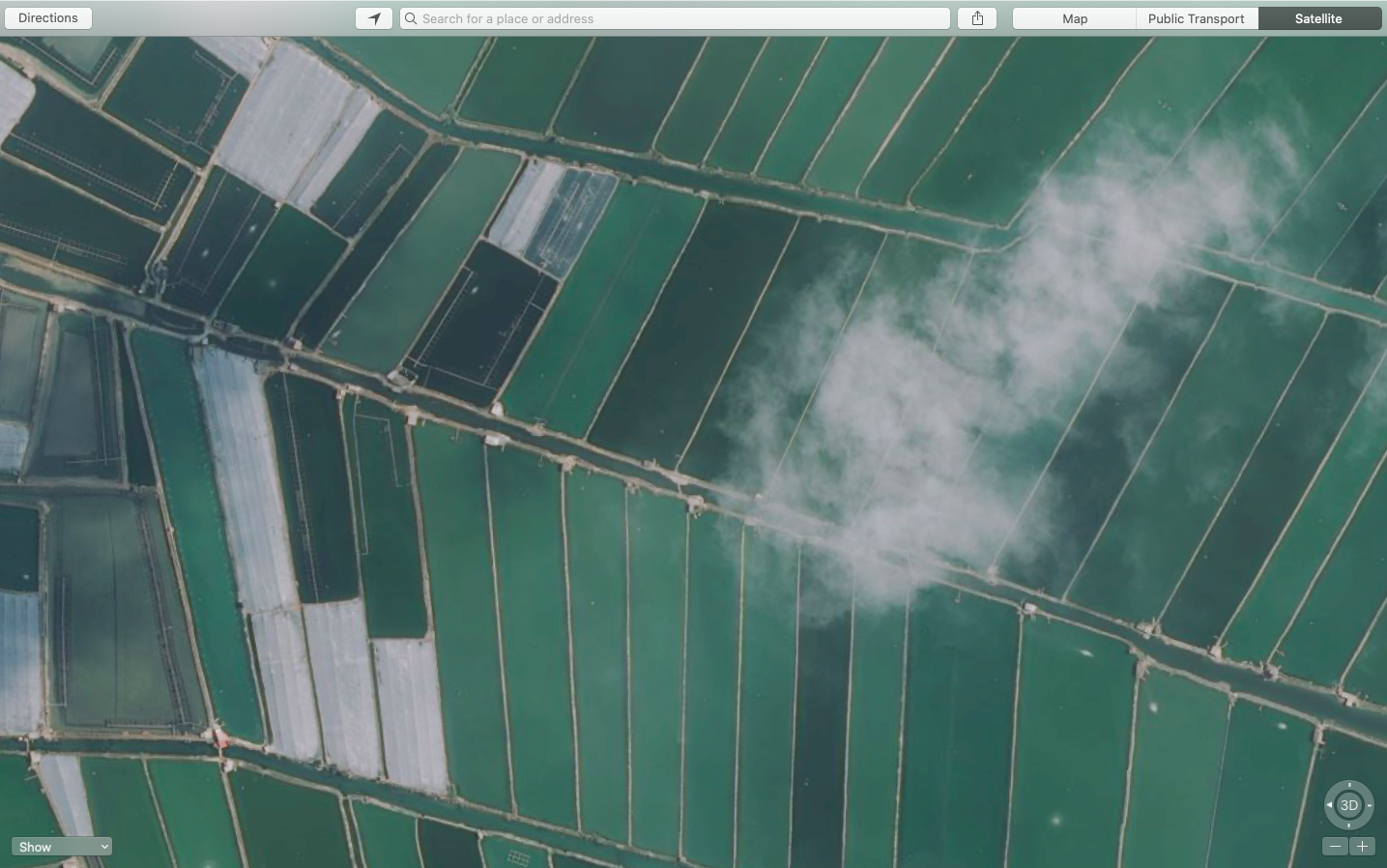Focus the place or address search field
The height and width of the screenshot is (868, 1387).
coord(675,18)
